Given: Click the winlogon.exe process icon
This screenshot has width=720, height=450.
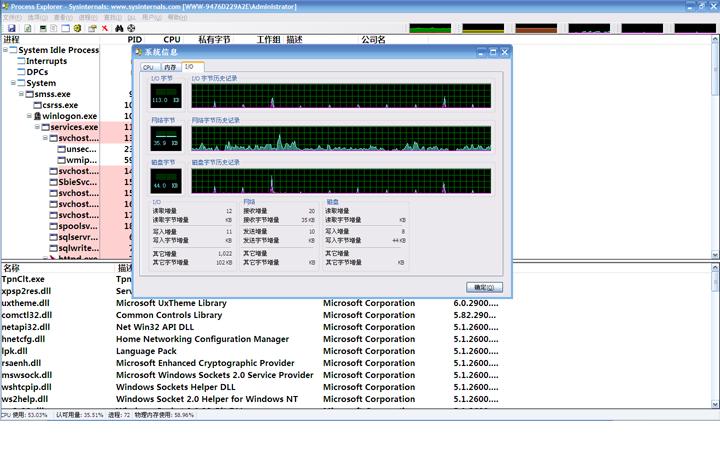Looking at the screenshot, I should [37, 116].
